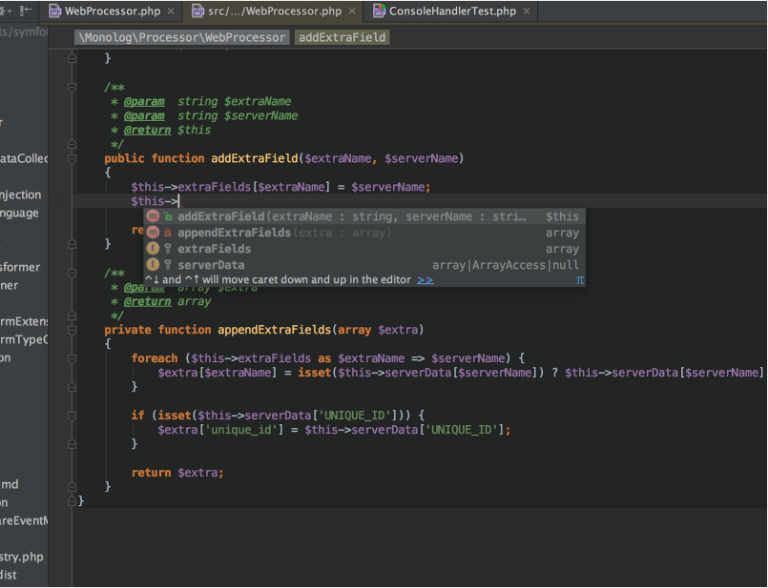Image resolution: width=768 pixels, height=588 pixels.
Task: Click the addExtraField breadcrumb
Action: point(341,37)
